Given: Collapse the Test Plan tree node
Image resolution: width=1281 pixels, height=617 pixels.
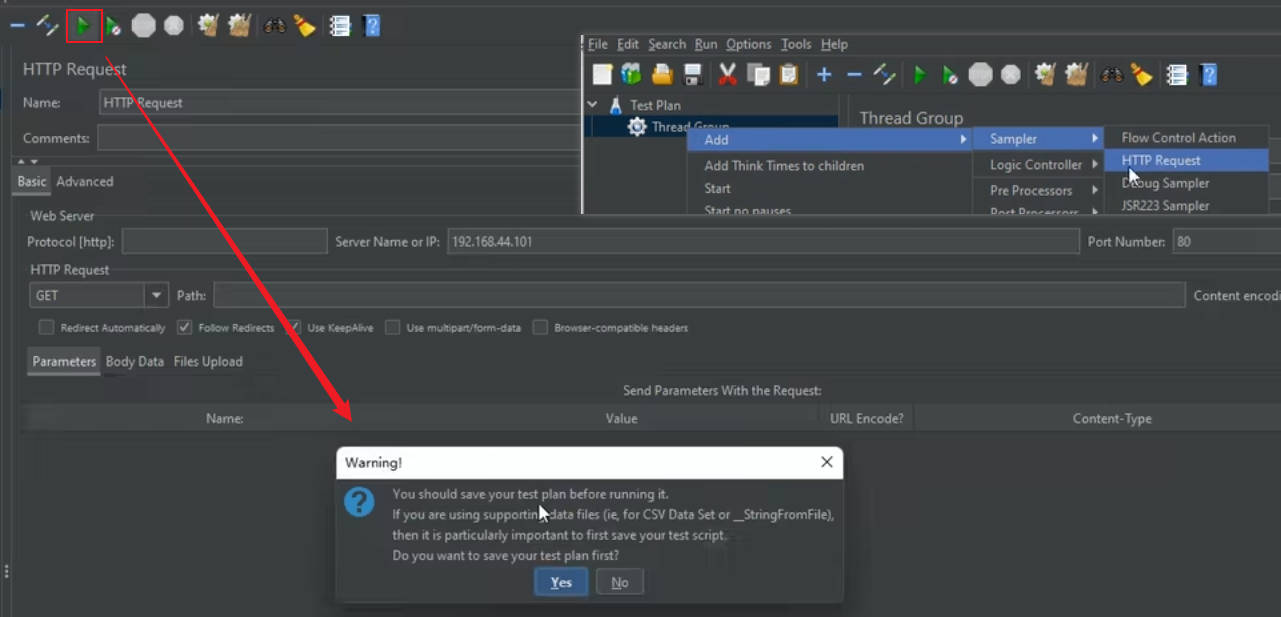Looking at the screenshot, I should (593, 105).
